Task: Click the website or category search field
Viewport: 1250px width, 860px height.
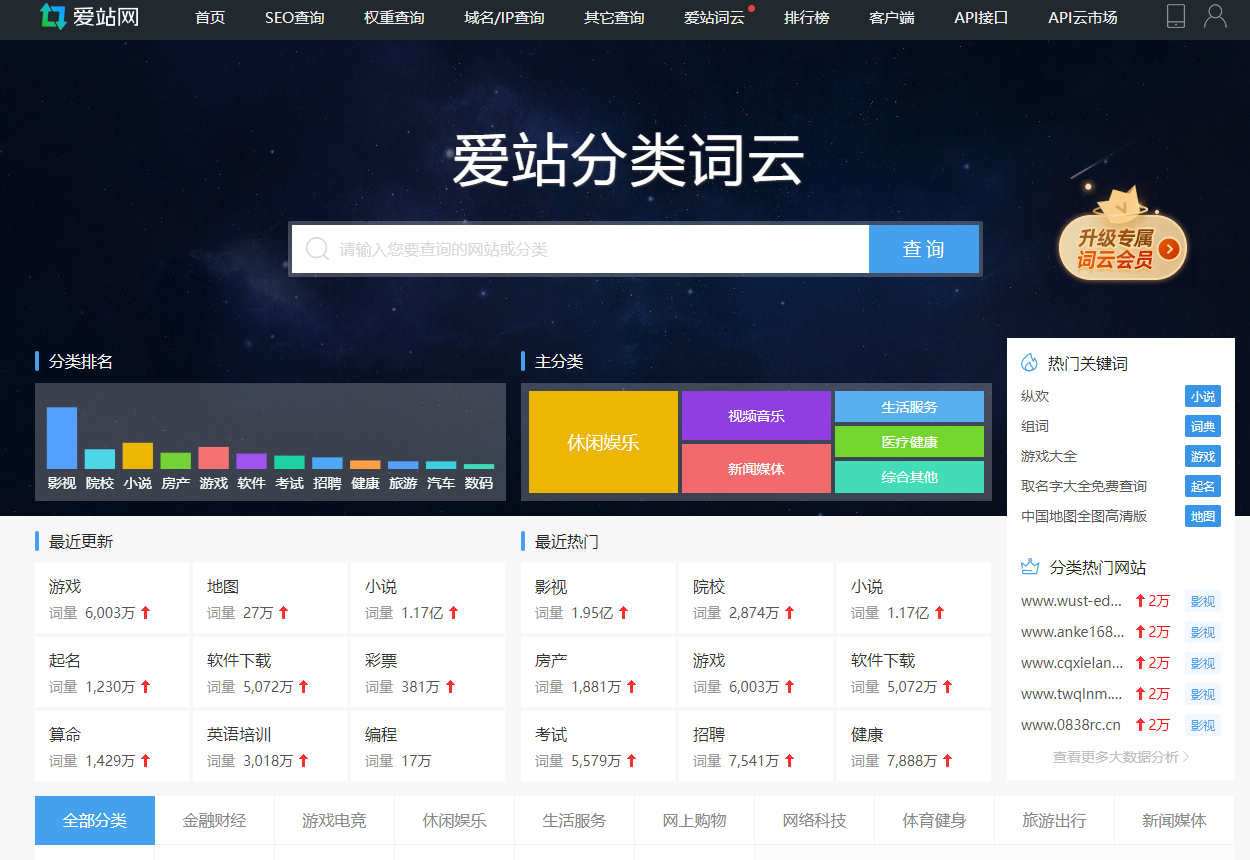Action: click(580, 249)
